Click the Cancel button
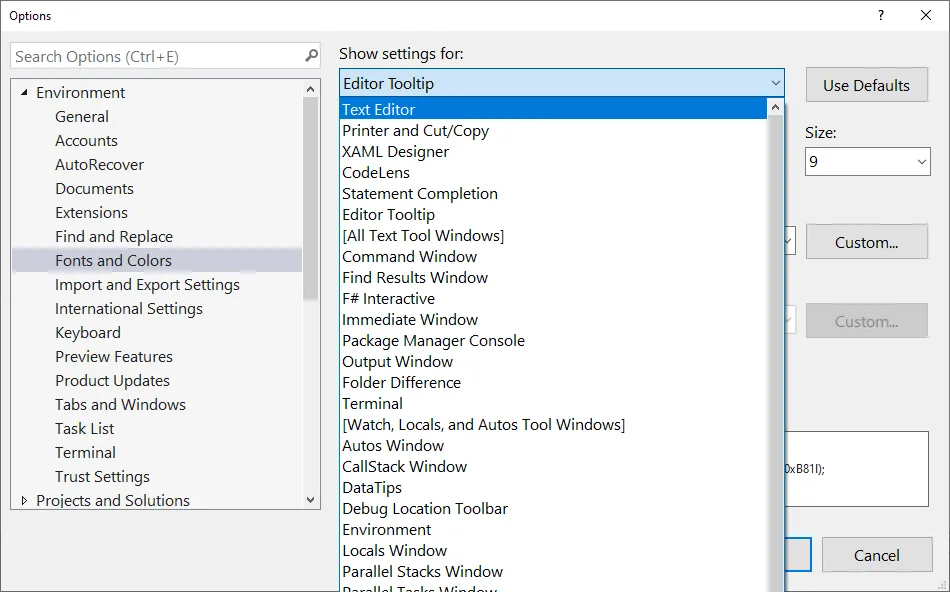The width and height of the screenshot is (950, 592). (x=877, y=555)
